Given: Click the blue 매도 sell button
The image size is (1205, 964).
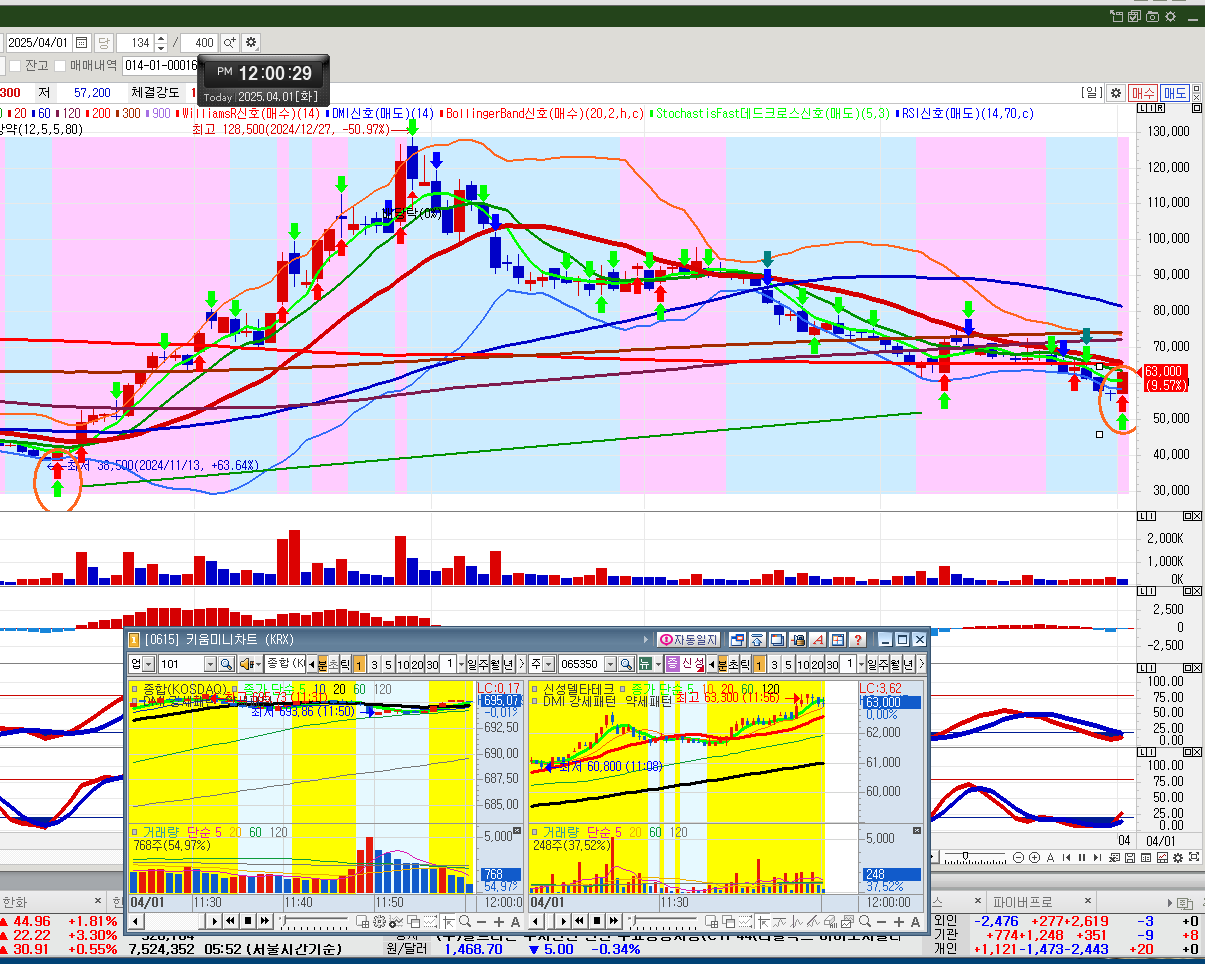Looking at the screenshot, I should [1175, 93].
